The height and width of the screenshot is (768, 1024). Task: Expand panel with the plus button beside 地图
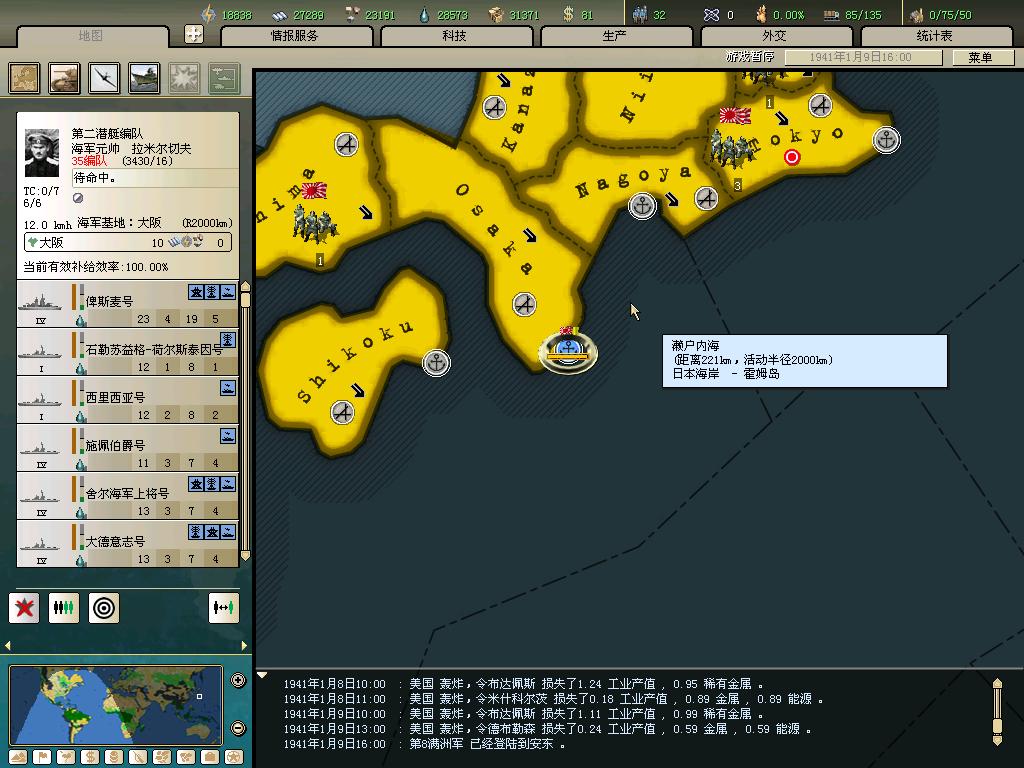(194, 34)
